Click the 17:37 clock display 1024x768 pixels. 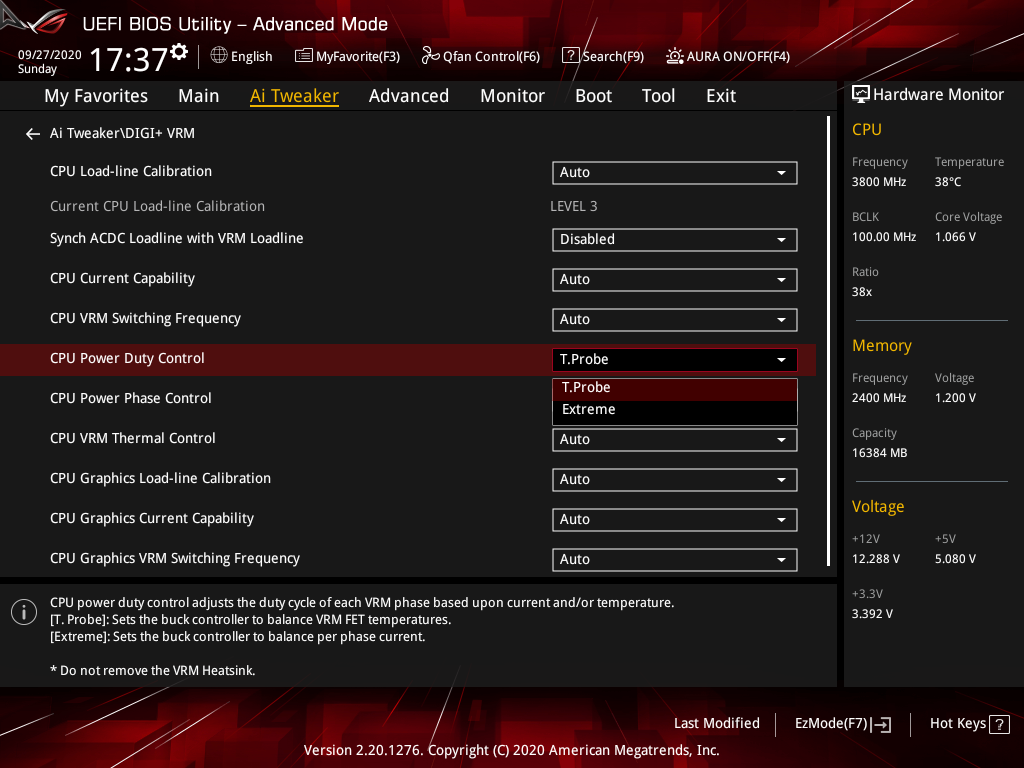(x=129, y=60)
